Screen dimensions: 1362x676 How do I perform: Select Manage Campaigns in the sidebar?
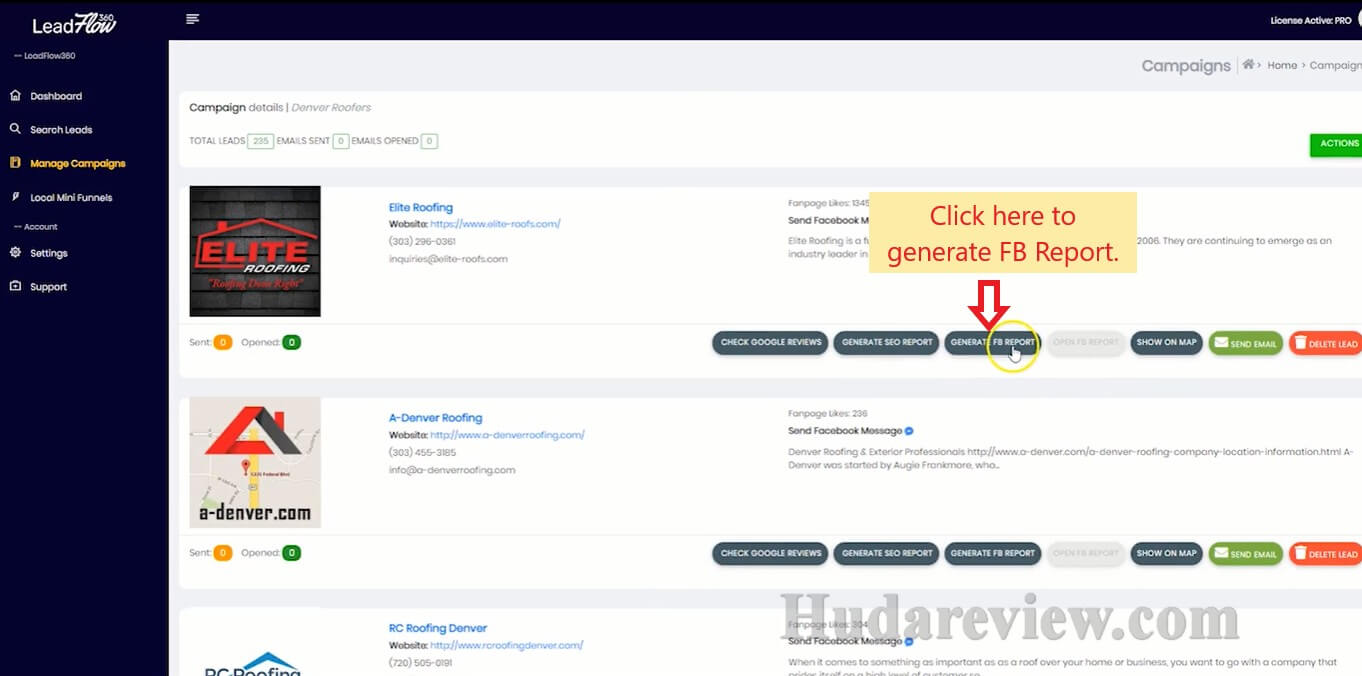(78, 163)
